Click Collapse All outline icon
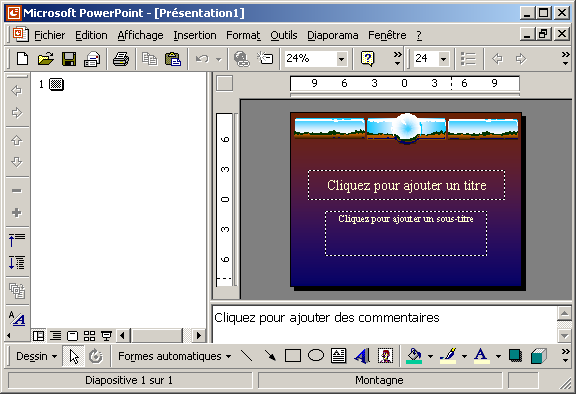 pyautogui.click(x=17, y=239)
